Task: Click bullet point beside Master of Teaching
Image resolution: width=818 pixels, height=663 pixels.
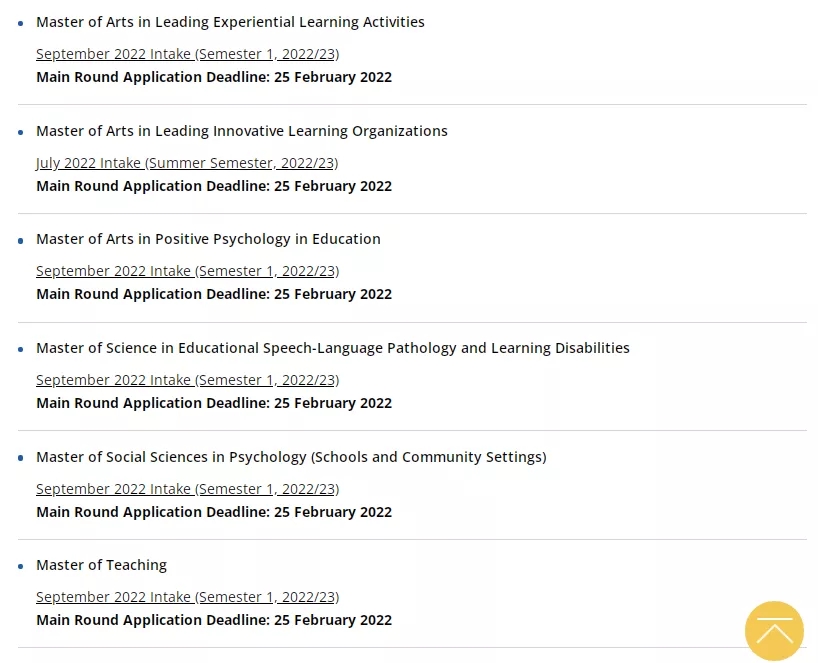Action: tap(20, 566)
